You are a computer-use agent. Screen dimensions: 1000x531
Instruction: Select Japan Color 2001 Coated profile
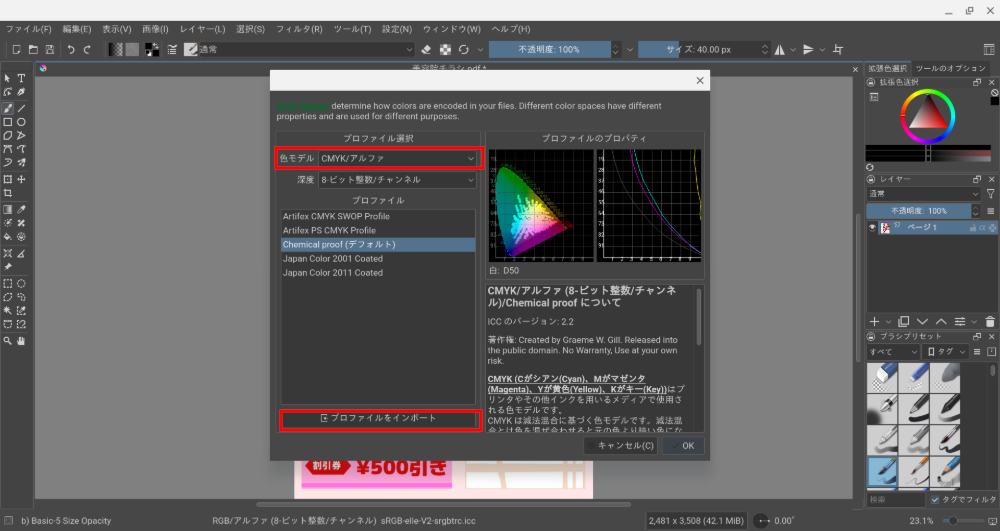click(378, 258)
